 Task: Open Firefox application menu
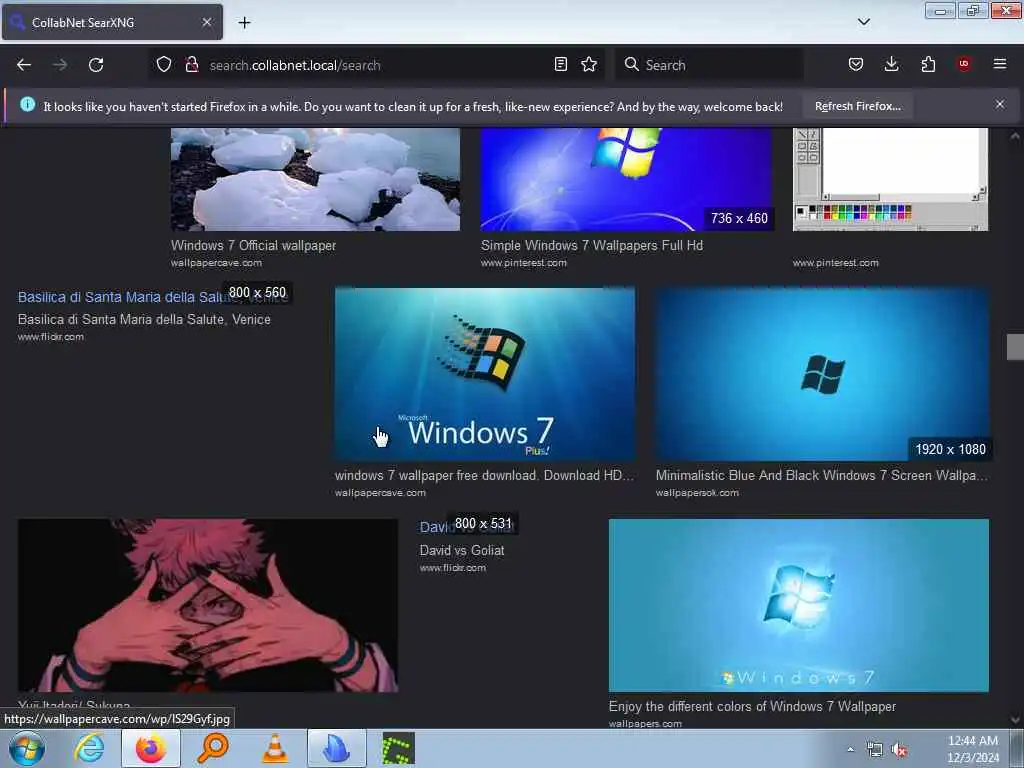point(1000,64)
